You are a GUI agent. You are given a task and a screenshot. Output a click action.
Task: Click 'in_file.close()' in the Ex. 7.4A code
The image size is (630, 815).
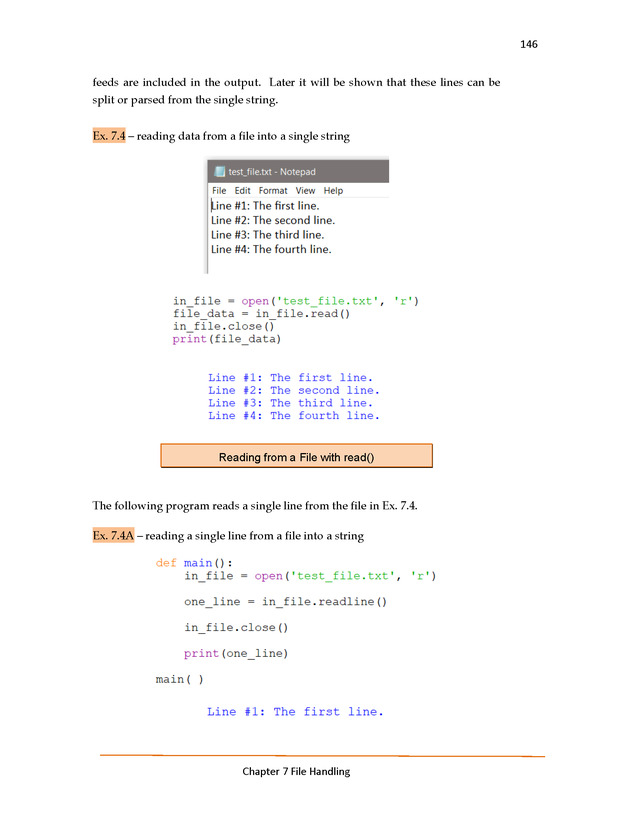236,627
